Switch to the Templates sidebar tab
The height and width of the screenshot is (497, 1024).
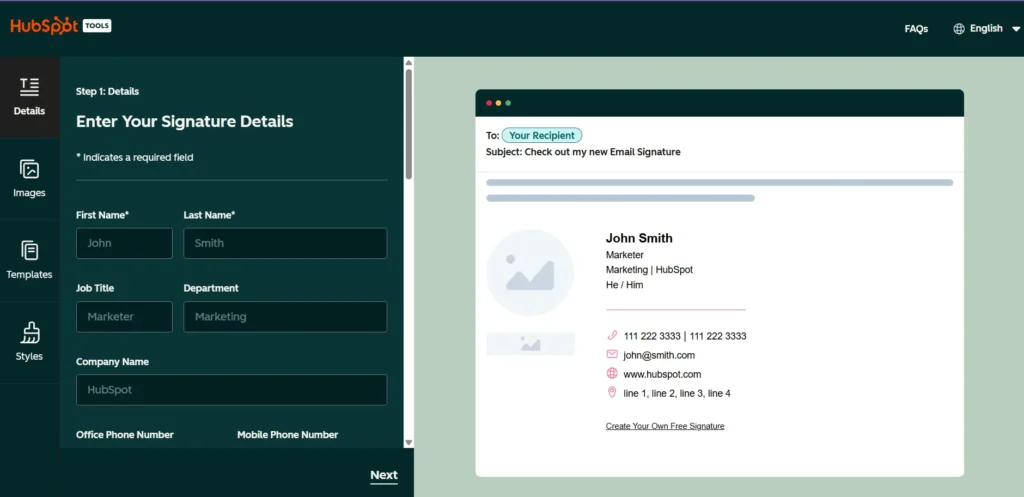(x=29, y=260)
